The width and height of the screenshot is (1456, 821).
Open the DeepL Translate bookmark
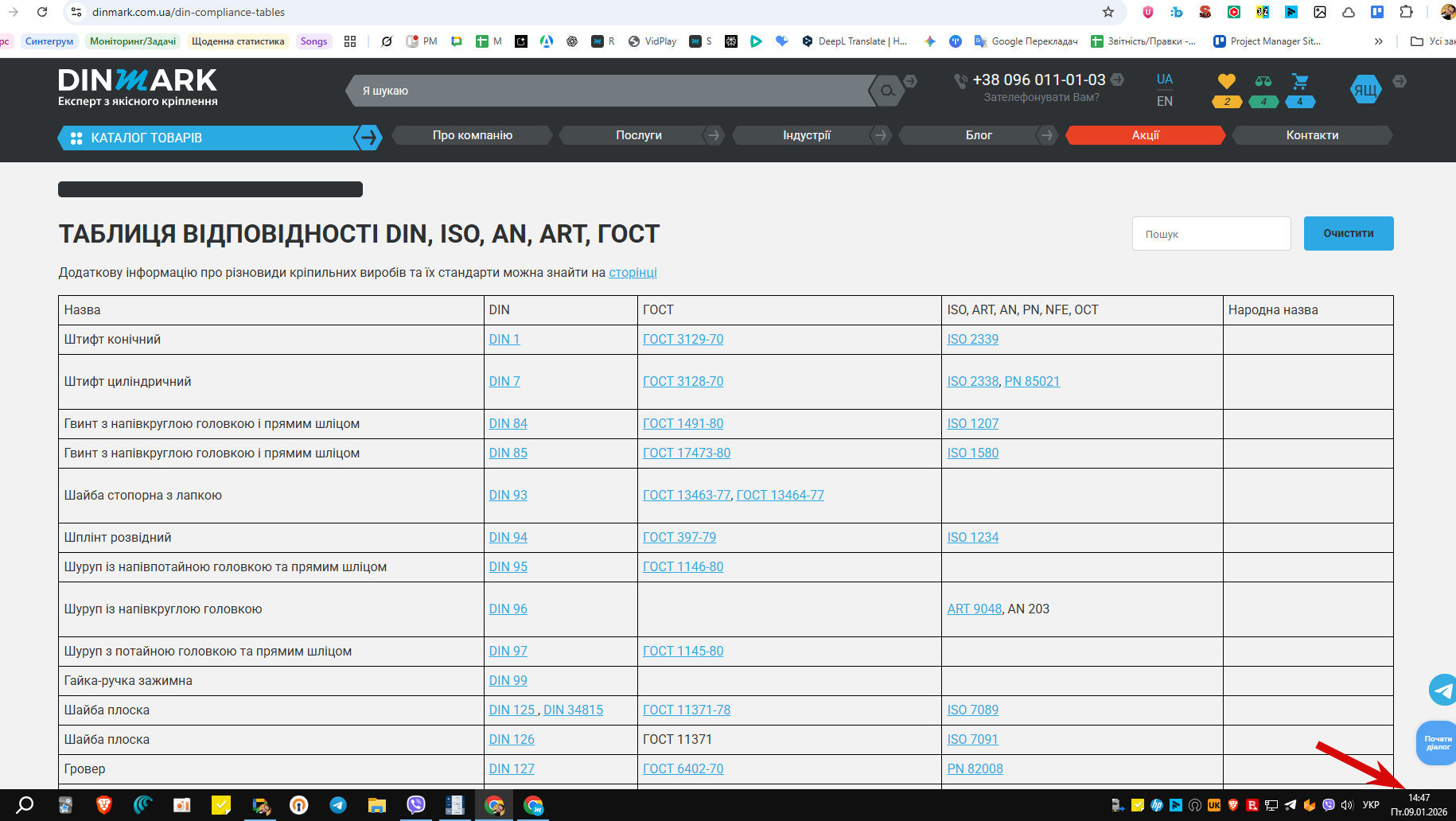(855, 41)
